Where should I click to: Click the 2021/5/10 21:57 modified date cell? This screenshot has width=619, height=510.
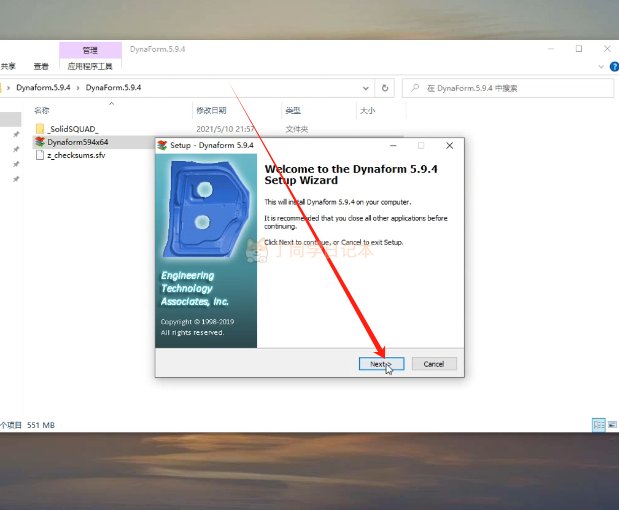point(225,129)
